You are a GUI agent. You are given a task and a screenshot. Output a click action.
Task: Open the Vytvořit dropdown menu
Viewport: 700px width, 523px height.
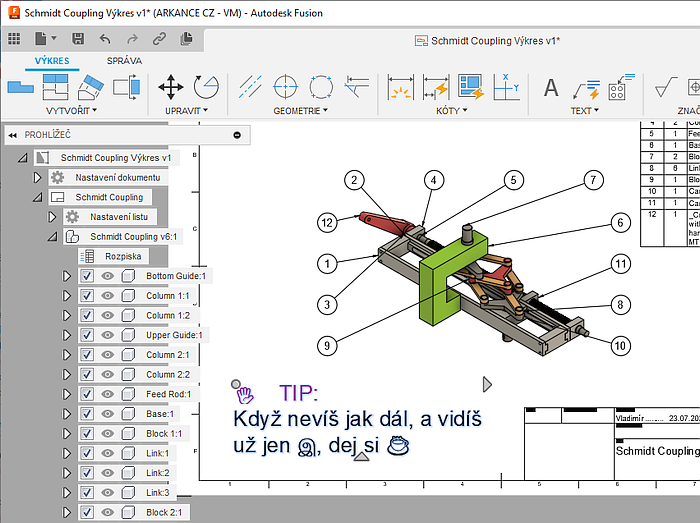(71, 110)
